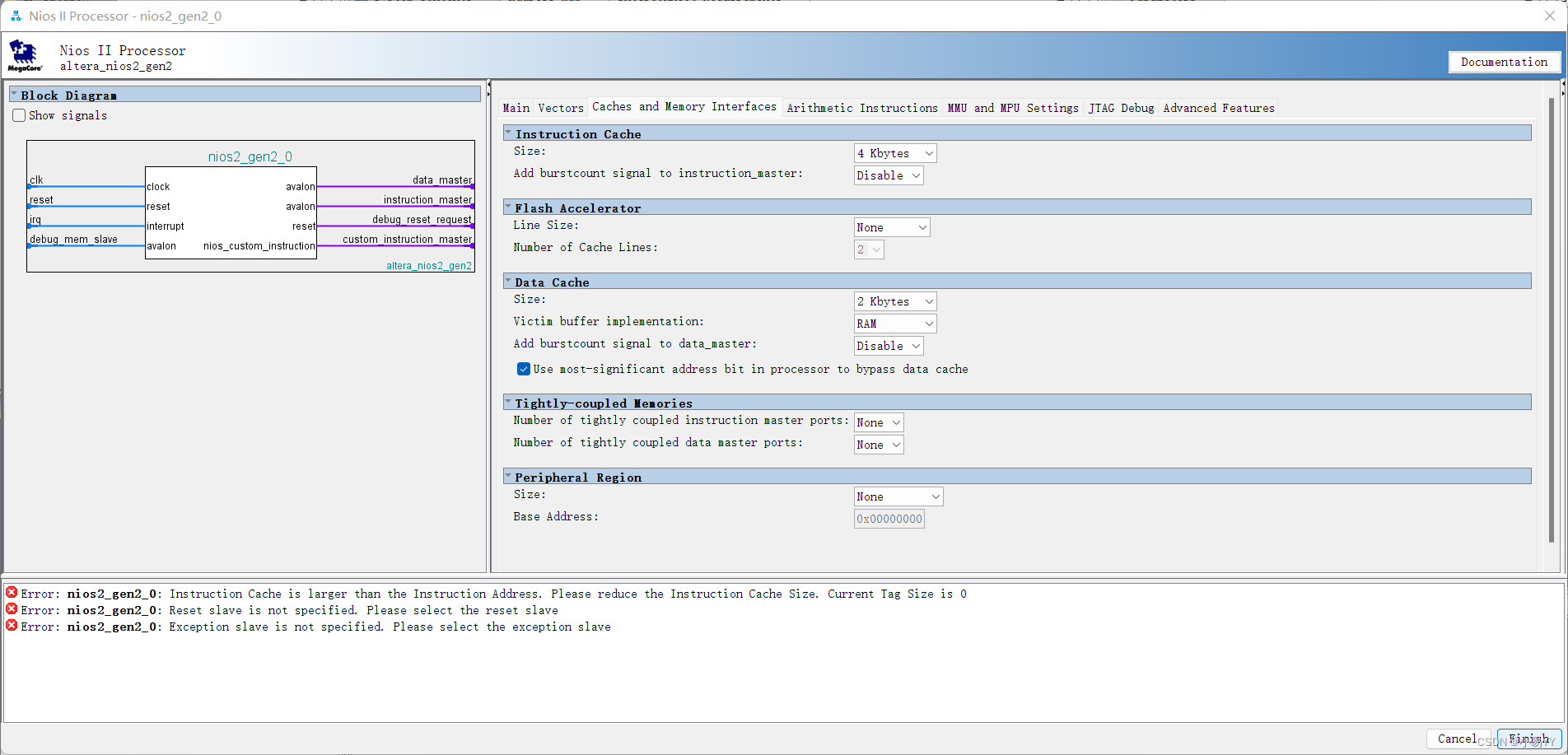Click the instruction_master port label in diagram
This screenshot has height=755, width=1568.
[427, 199]
